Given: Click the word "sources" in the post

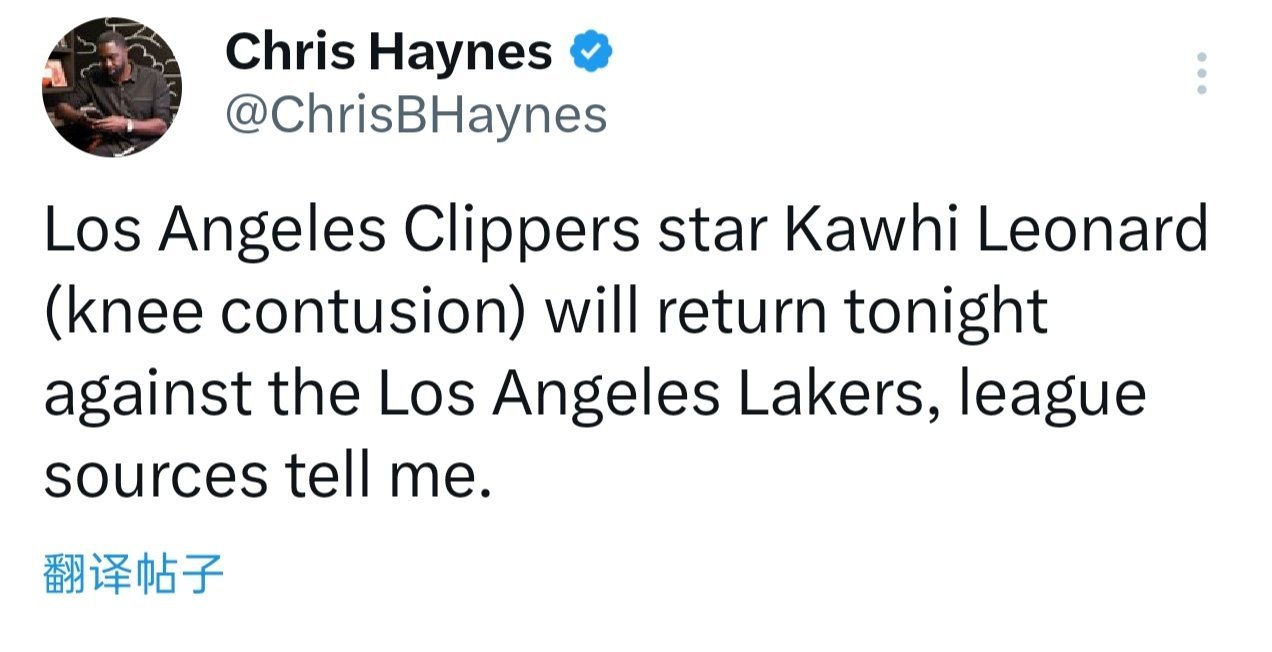Looking at the screenshot, I should pos(156,478).
